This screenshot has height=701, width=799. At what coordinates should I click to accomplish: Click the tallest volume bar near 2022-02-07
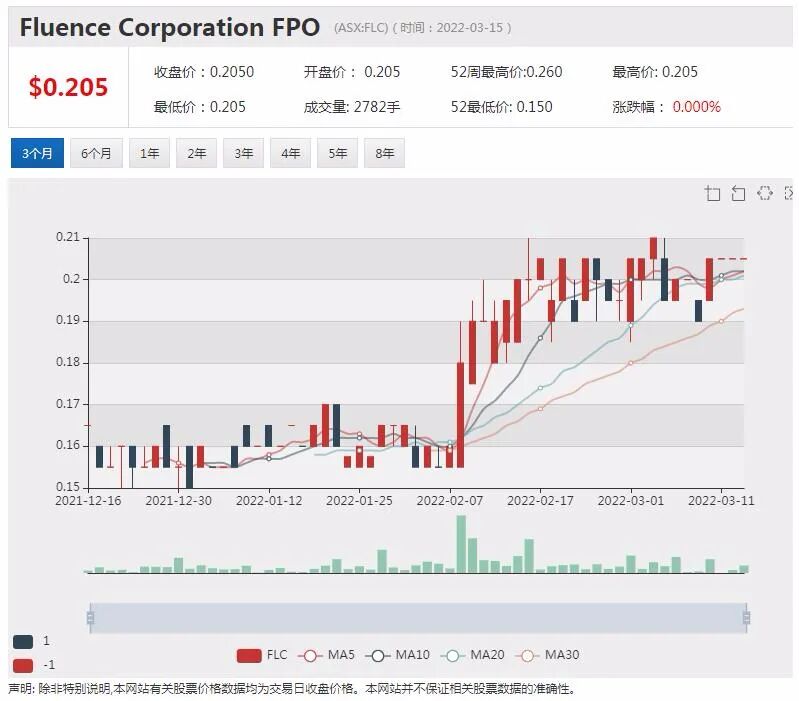click(x=461, y=544)
